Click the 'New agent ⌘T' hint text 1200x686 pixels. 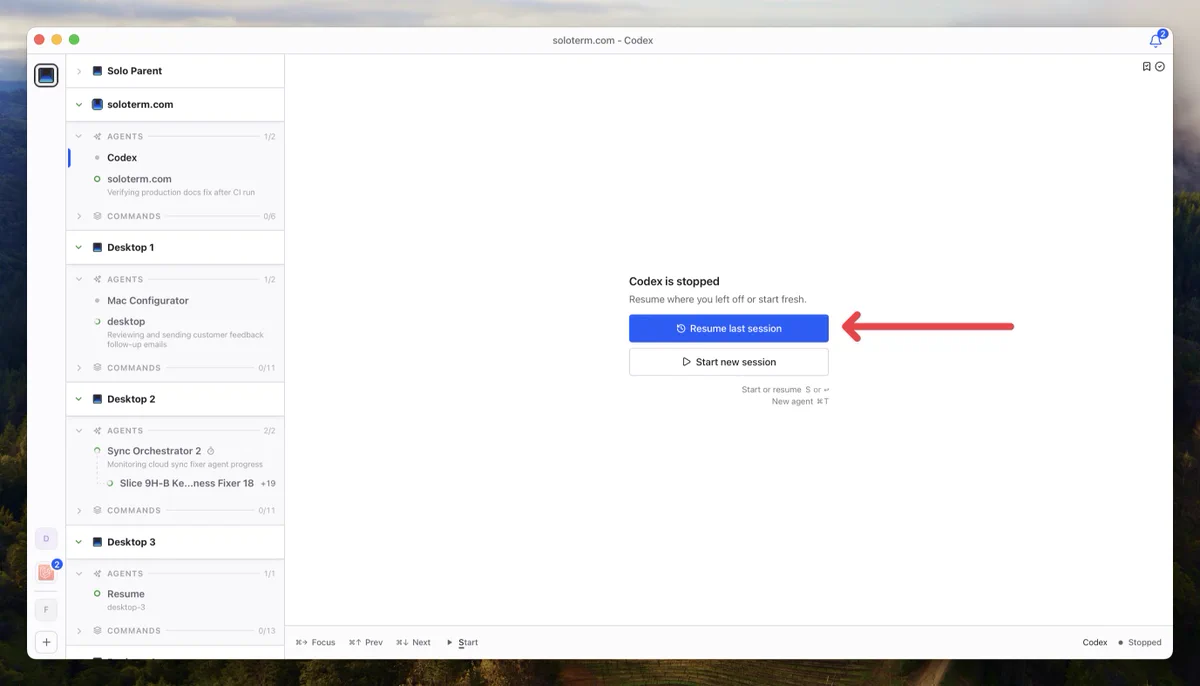(x=800, y=401)
